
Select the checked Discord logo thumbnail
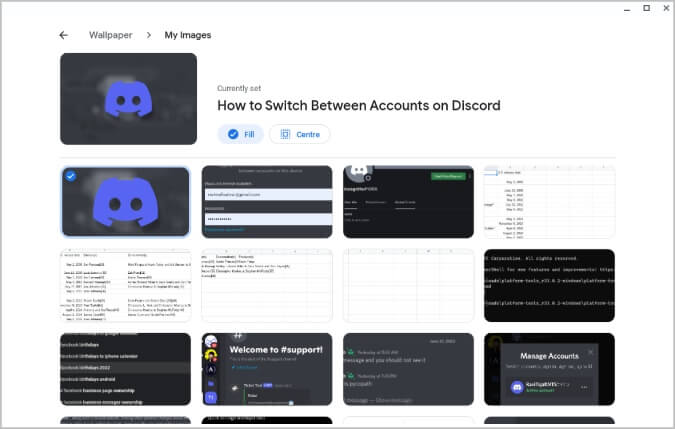click(x=126, y=202)
